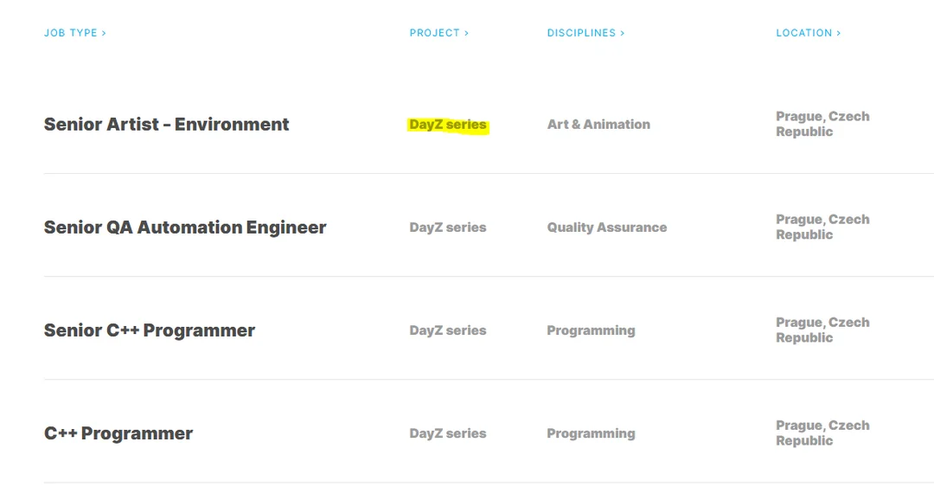
Task: Open the LOCATION filter dropdown
Action: click(x=808, y=33)
